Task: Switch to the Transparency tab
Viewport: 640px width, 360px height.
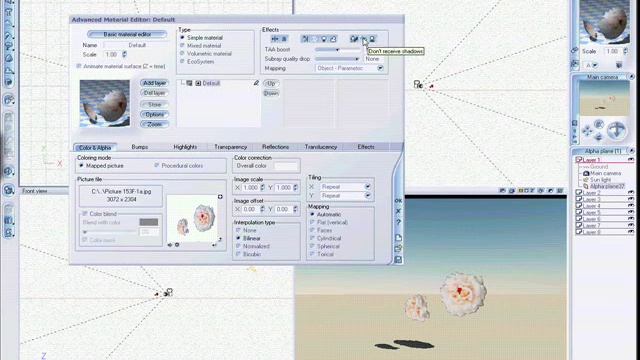Action: [231, 147]
